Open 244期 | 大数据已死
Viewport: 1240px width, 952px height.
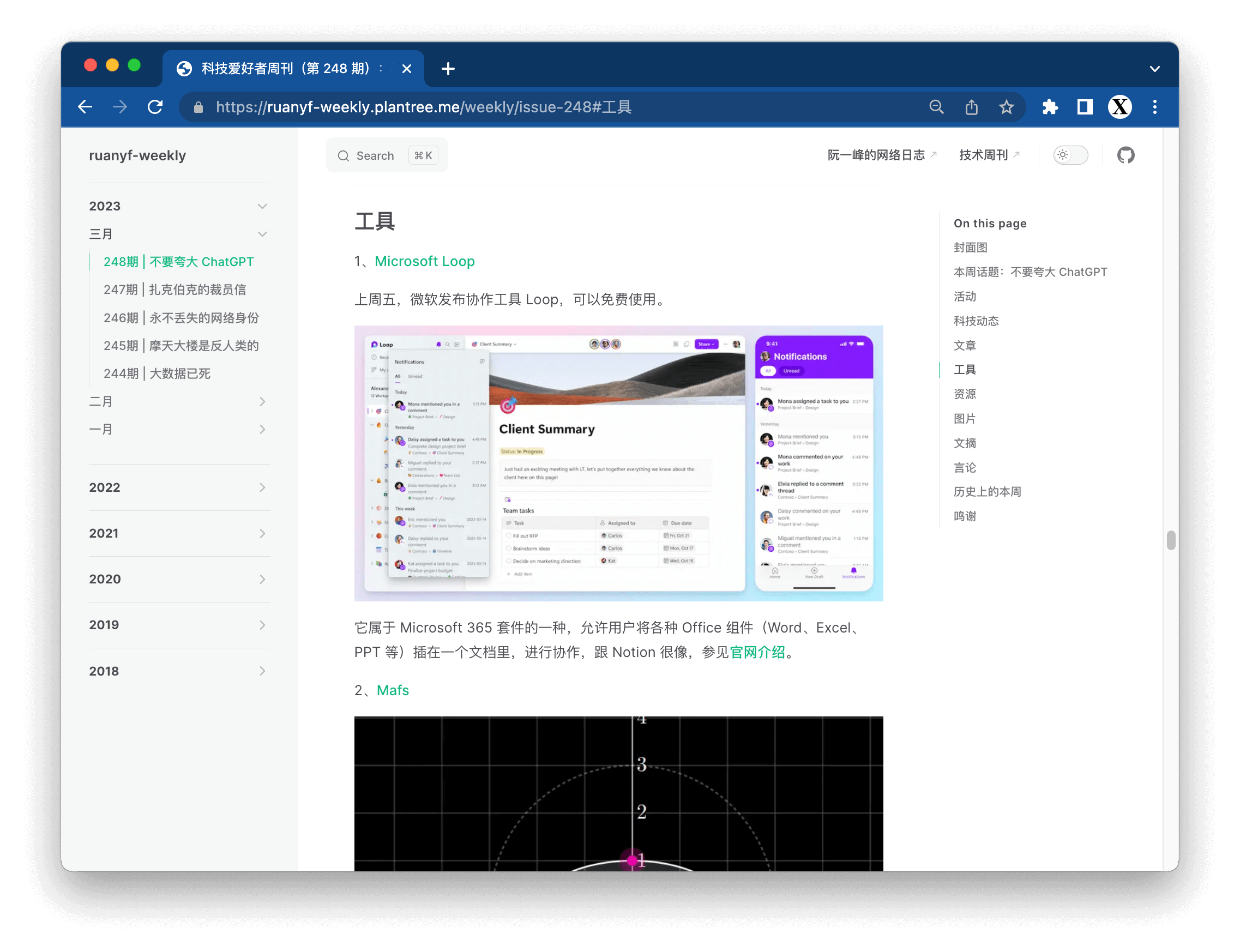157,373
